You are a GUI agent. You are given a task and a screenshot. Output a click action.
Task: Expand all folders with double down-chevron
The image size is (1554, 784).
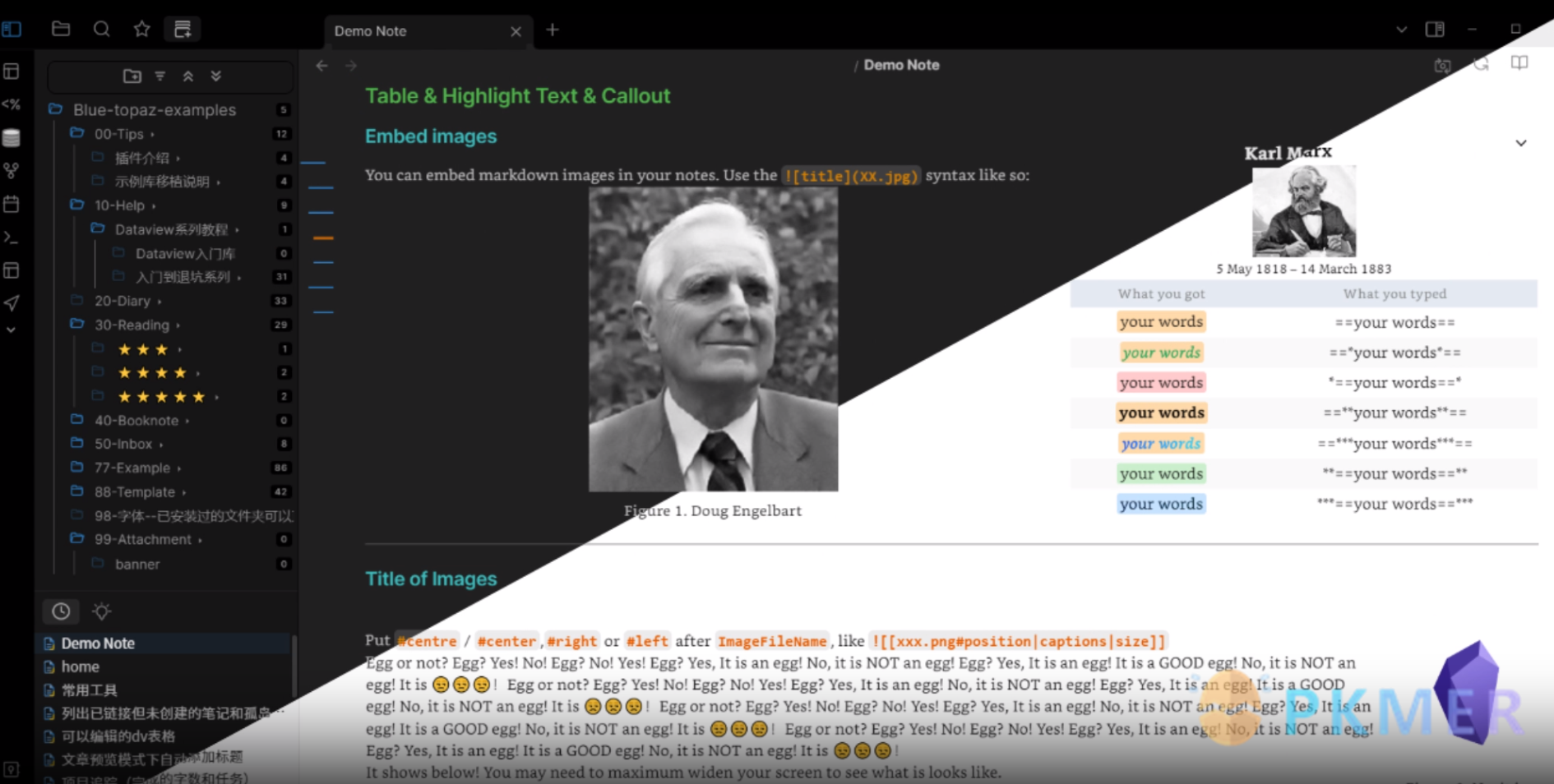click(x=216, y=76)
